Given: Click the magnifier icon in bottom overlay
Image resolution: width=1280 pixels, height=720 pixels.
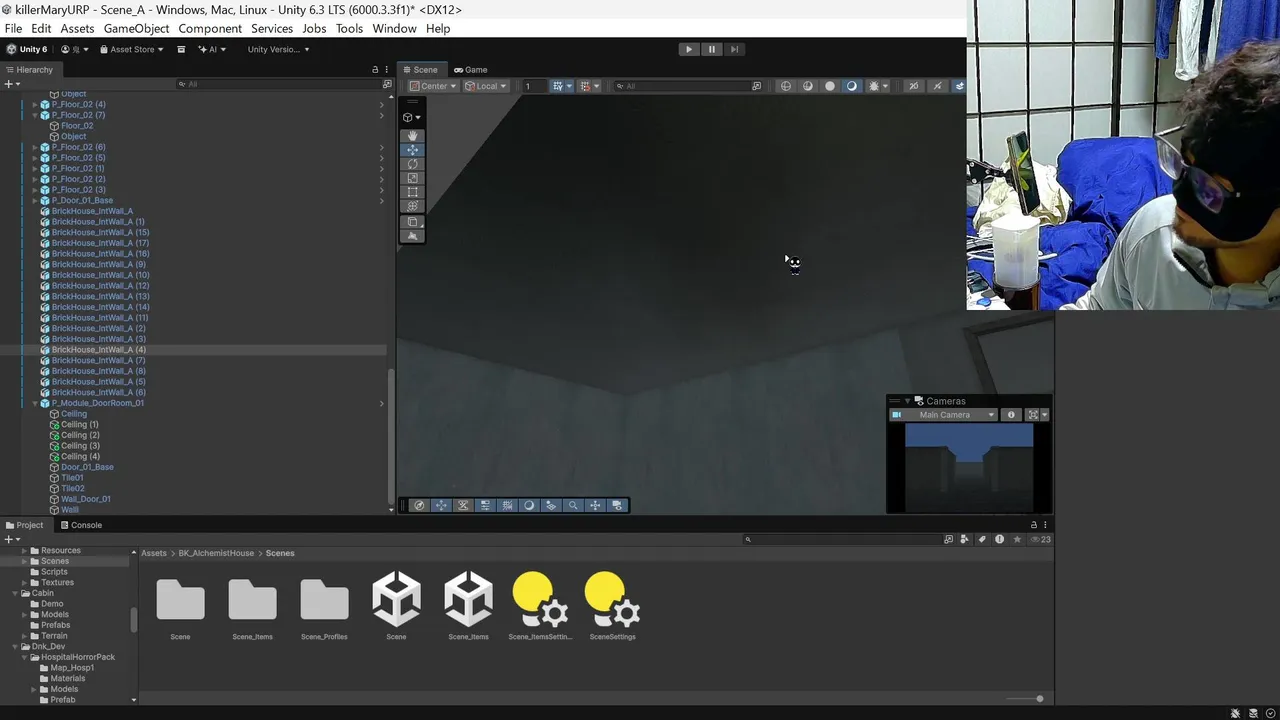Looking at the screenshot, I should click(573, 505).
